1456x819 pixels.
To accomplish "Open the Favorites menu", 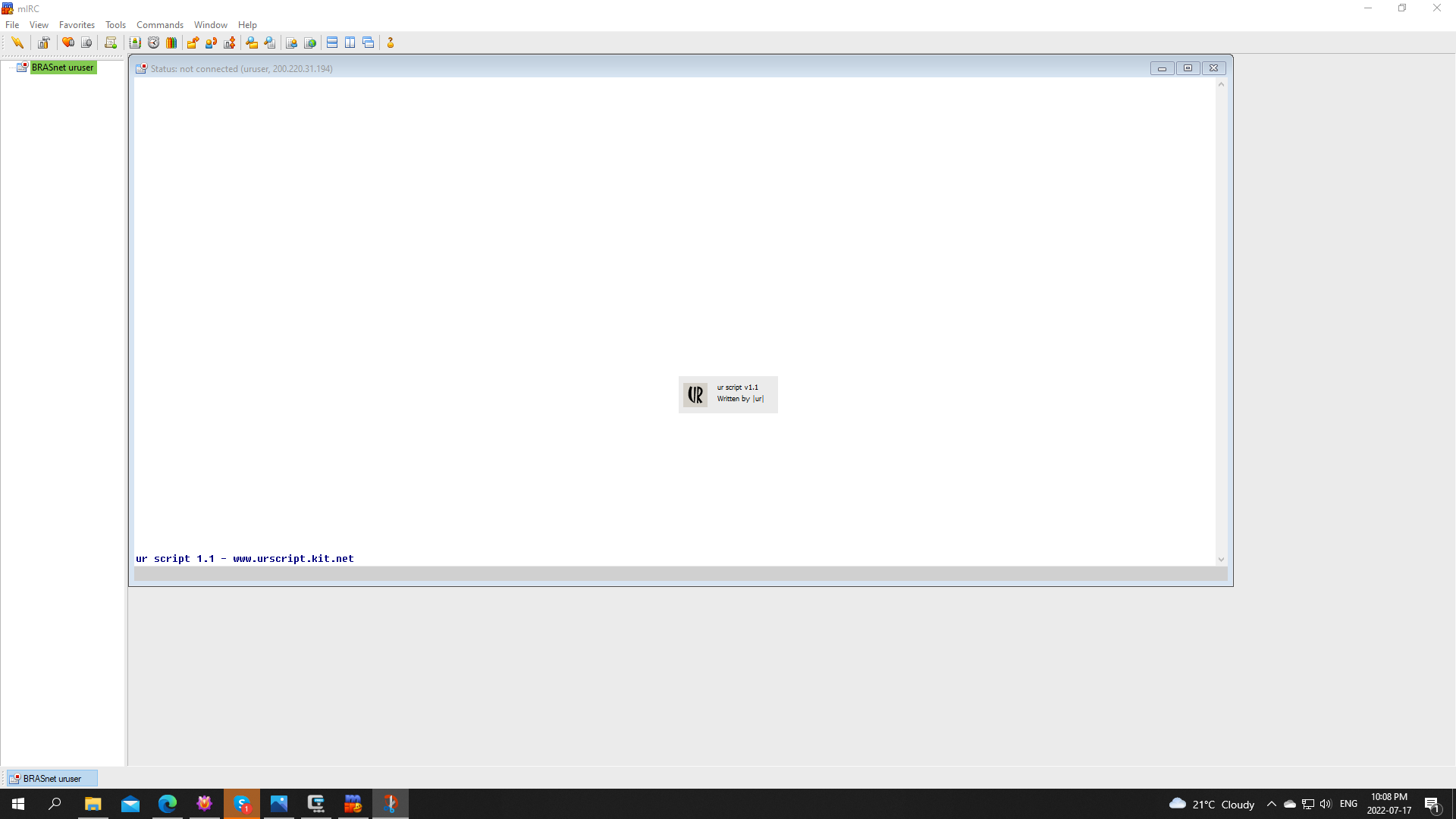I will pyautogui.click(x=77, y=24).
